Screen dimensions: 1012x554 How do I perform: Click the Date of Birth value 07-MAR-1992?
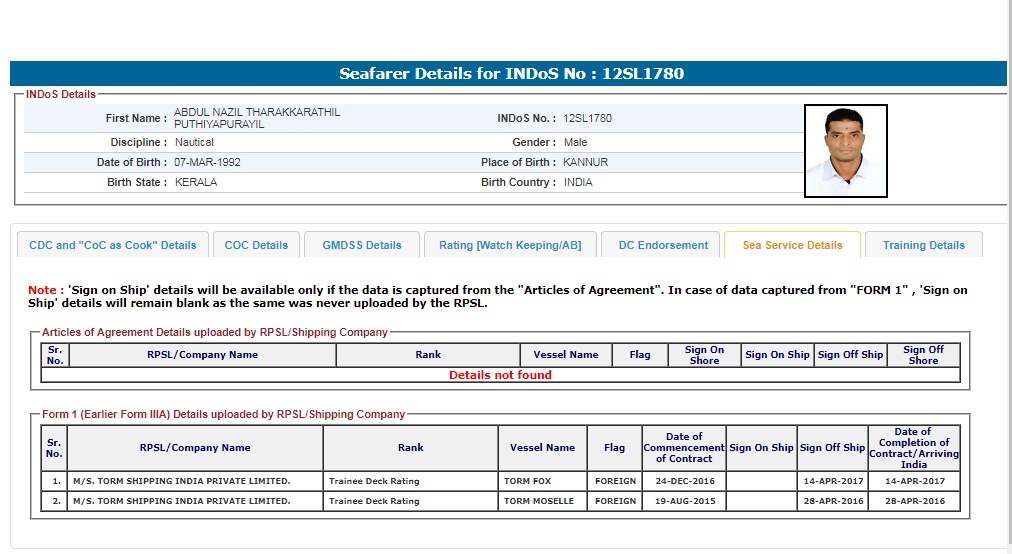tap(207, 162)
